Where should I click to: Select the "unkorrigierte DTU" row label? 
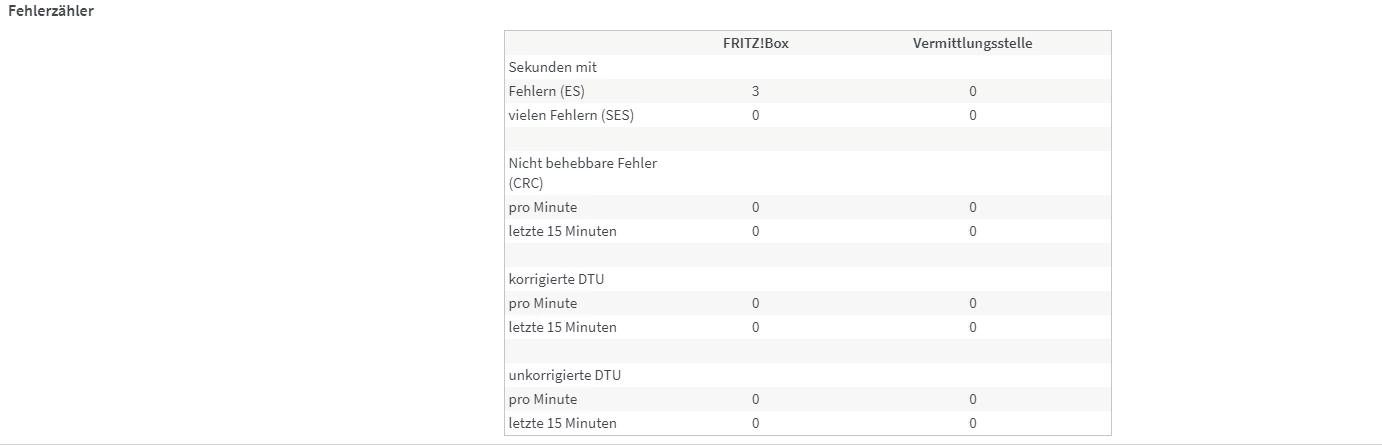tap(564, 375)
